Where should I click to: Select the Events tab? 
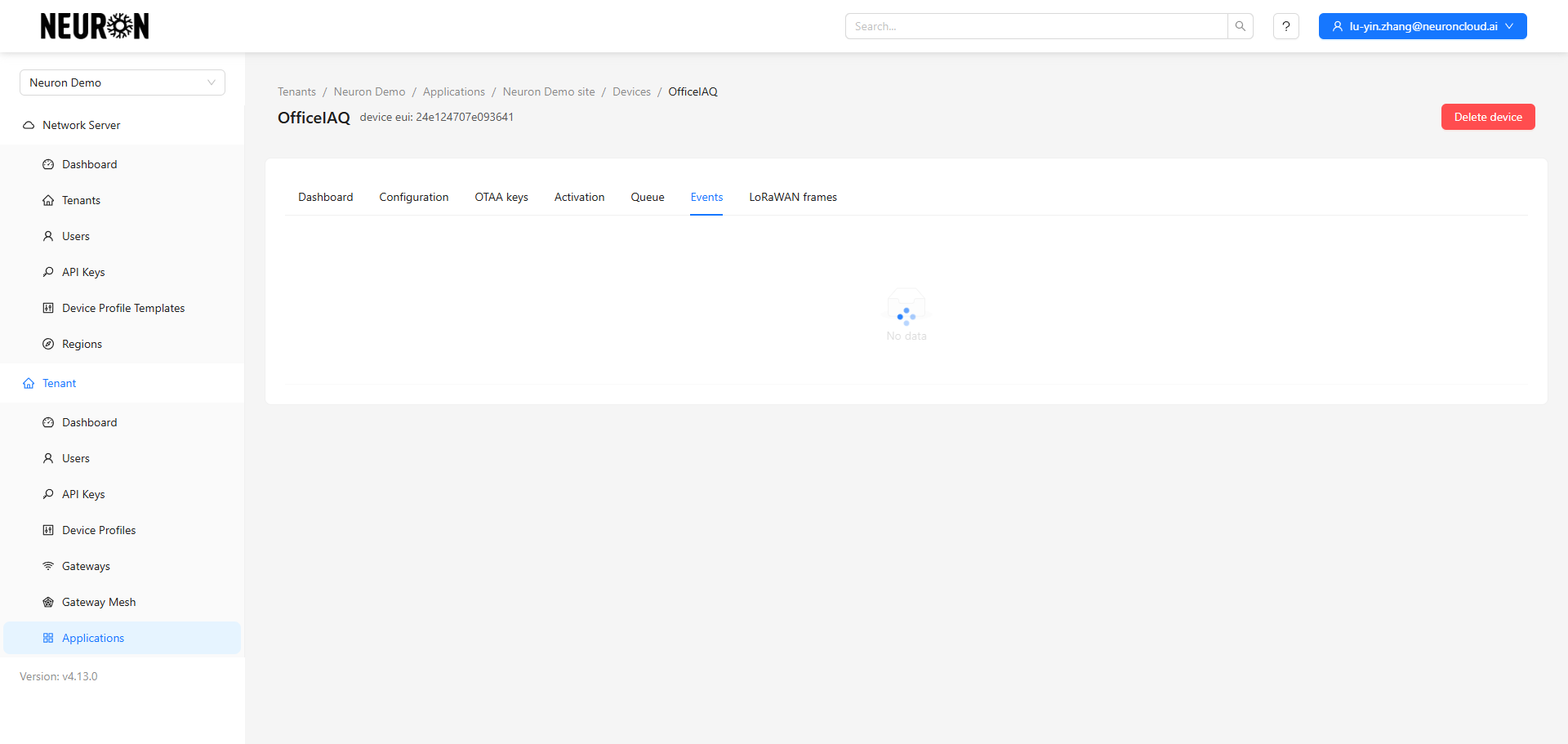706,197
